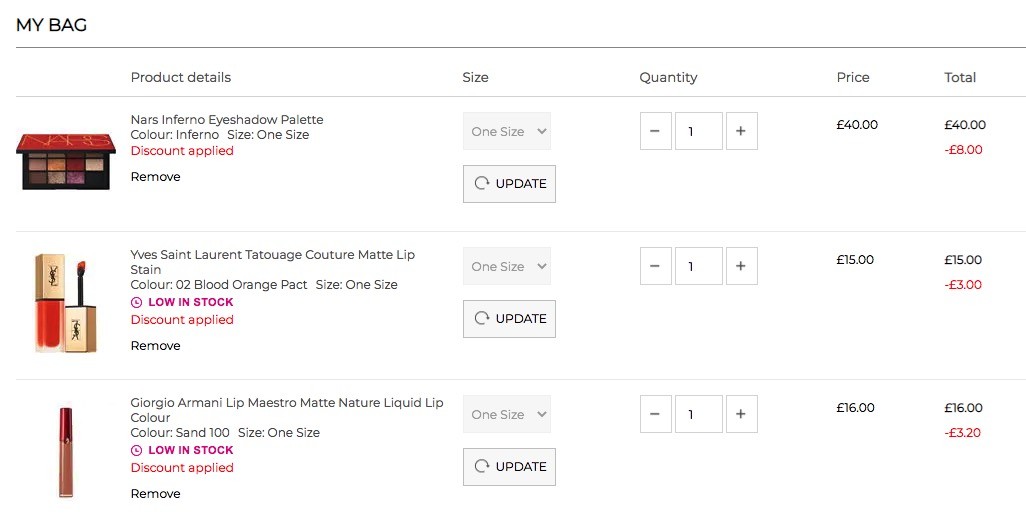Increase quantity of Nars Inferno Eyeshadow Palette

[741, 131]
